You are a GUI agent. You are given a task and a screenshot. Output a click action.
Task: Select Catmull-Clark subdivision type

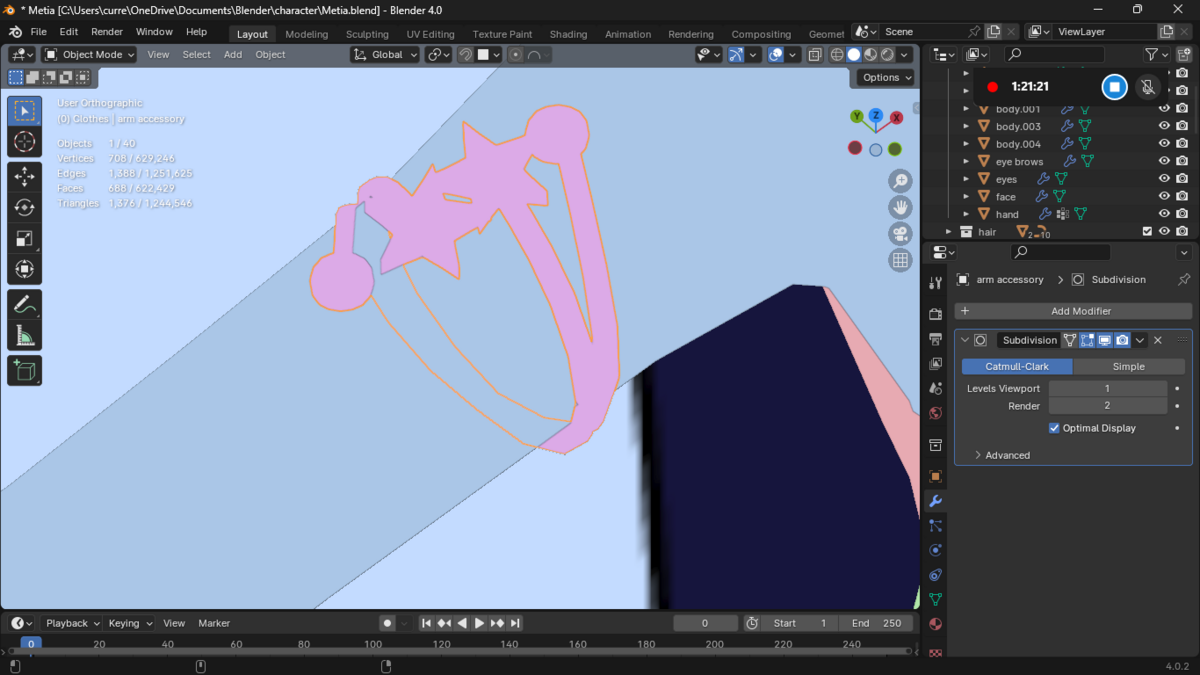[1017, 366]
